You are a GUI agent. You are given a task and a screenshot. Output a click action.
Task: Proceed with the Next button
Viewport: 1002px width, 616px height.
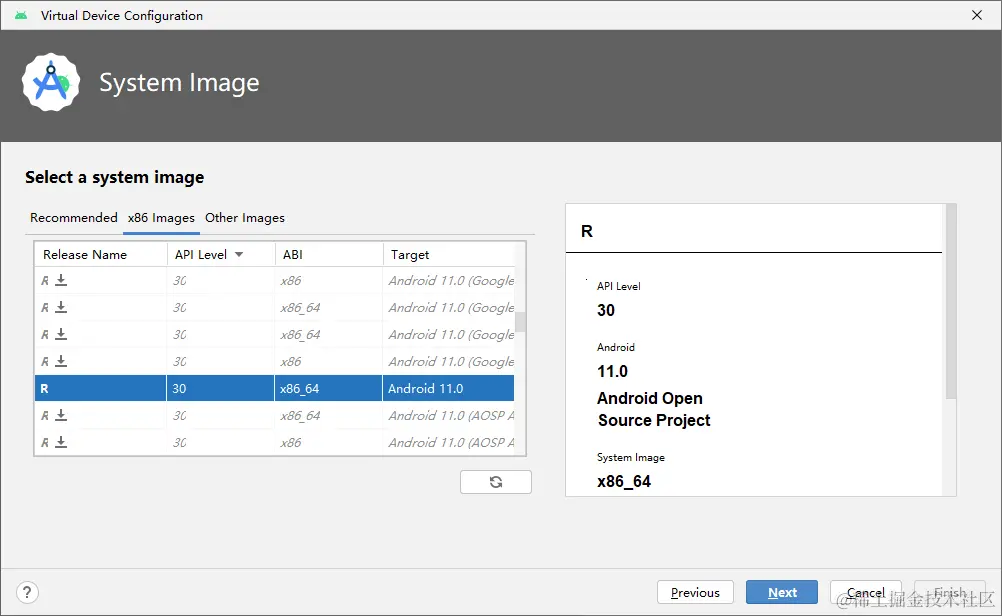click(782, 592)
